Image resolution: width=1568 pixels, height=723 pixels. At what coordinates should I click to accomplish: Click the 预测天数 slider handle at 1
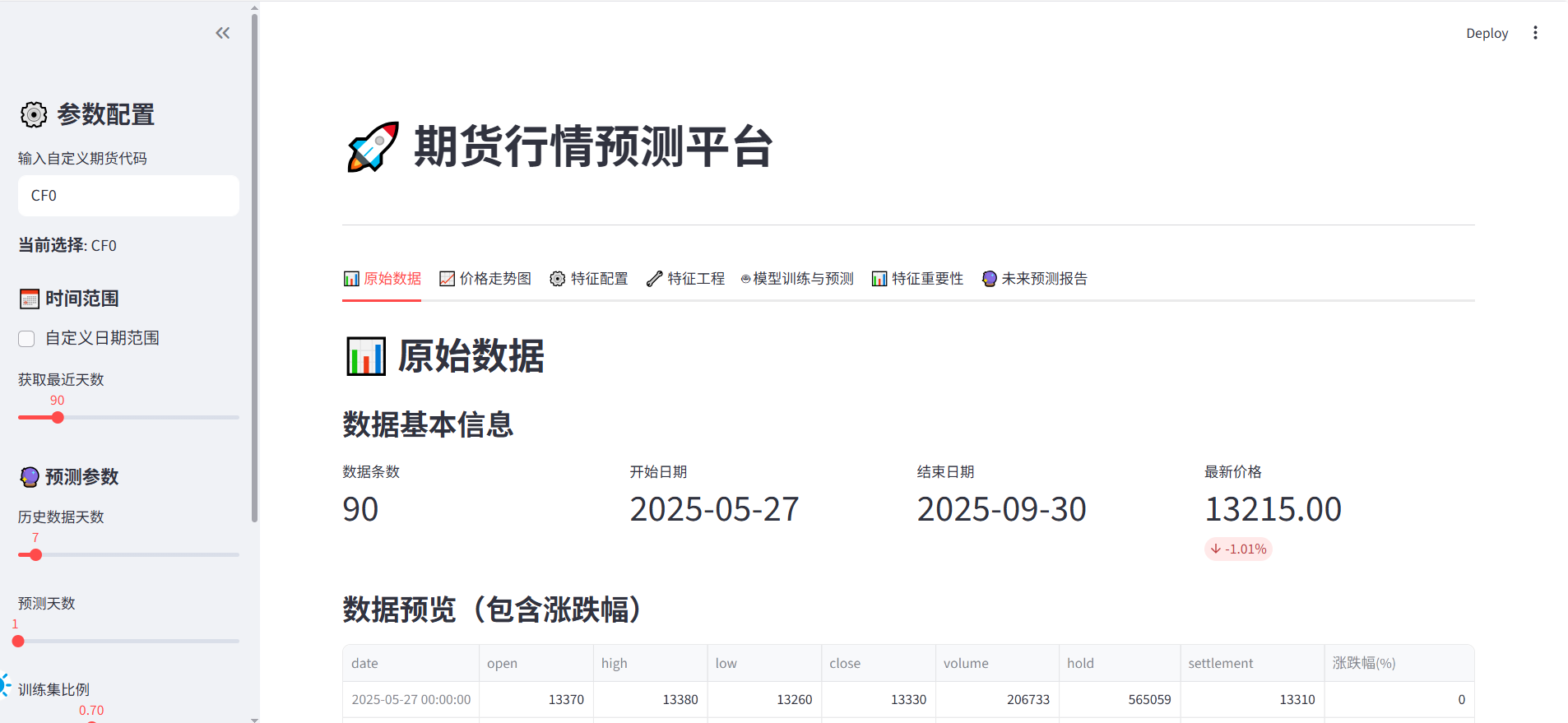[x=18, y=642]
